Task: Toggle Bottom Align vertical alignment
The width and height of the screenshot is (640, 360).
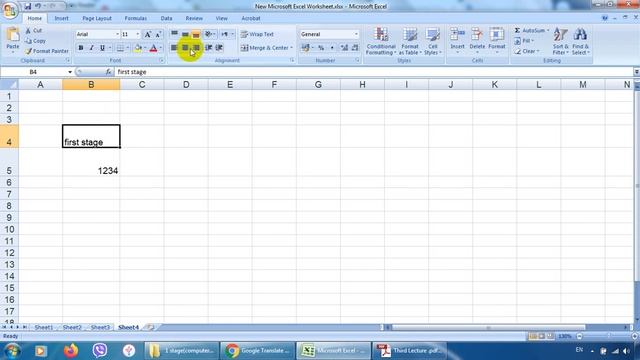Action: pyautogui.click(x=196, y=34)
